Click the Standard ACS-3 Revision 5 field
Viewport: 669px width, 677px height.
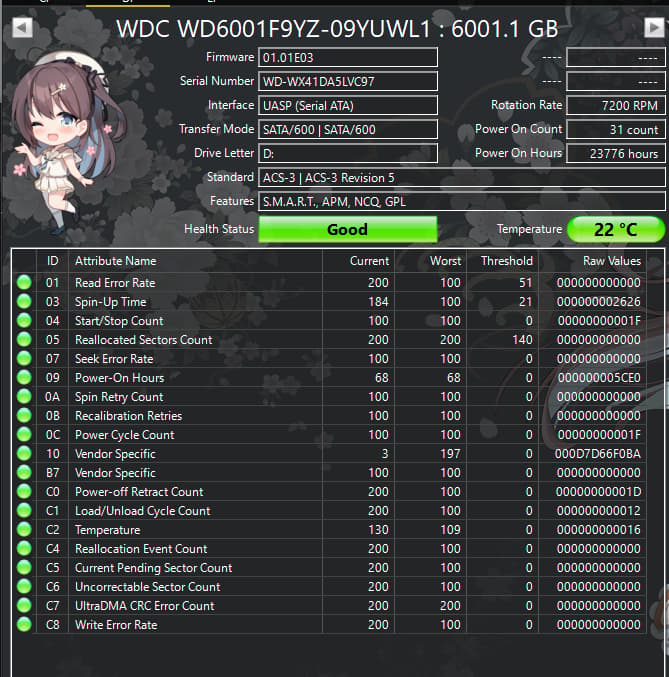[x=462, y=177]
